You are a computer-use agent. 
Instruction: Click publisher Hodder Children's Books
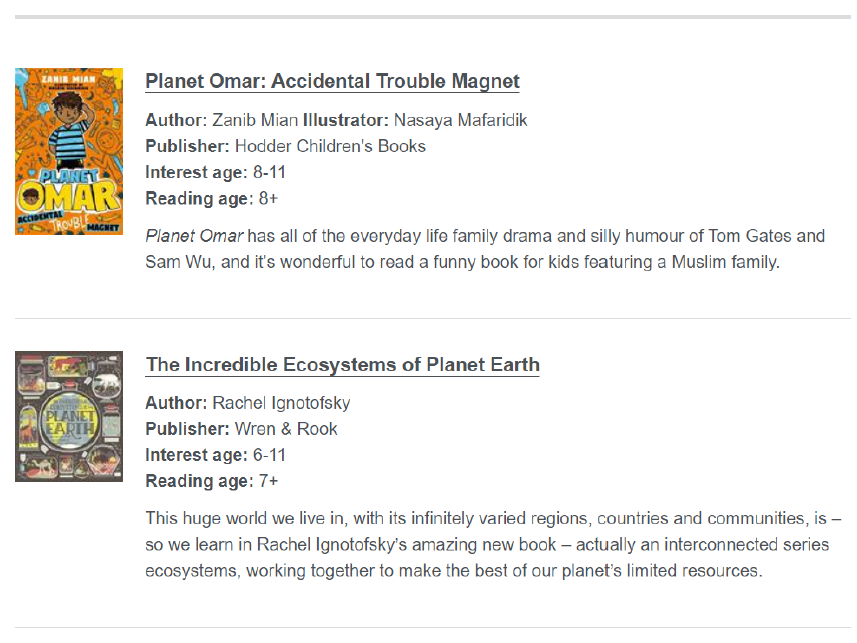tap(330, 146)
